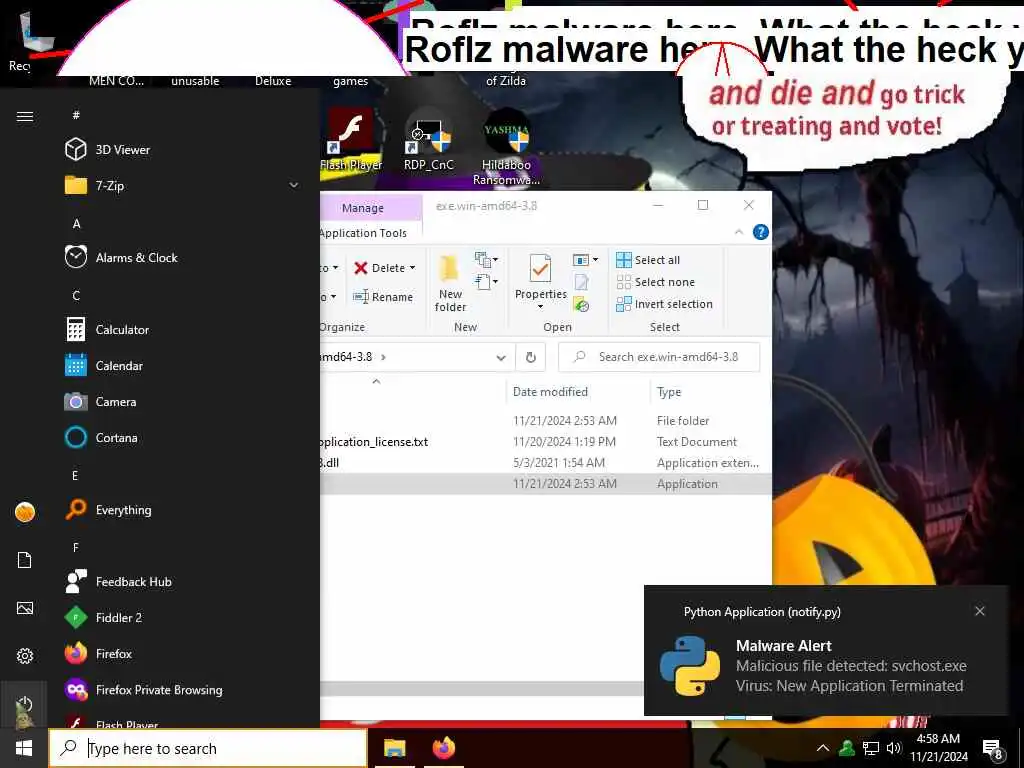Click the Start menu hamburger expand button
The height and width of the screenshot is (768, 1024).
point(25,116)
